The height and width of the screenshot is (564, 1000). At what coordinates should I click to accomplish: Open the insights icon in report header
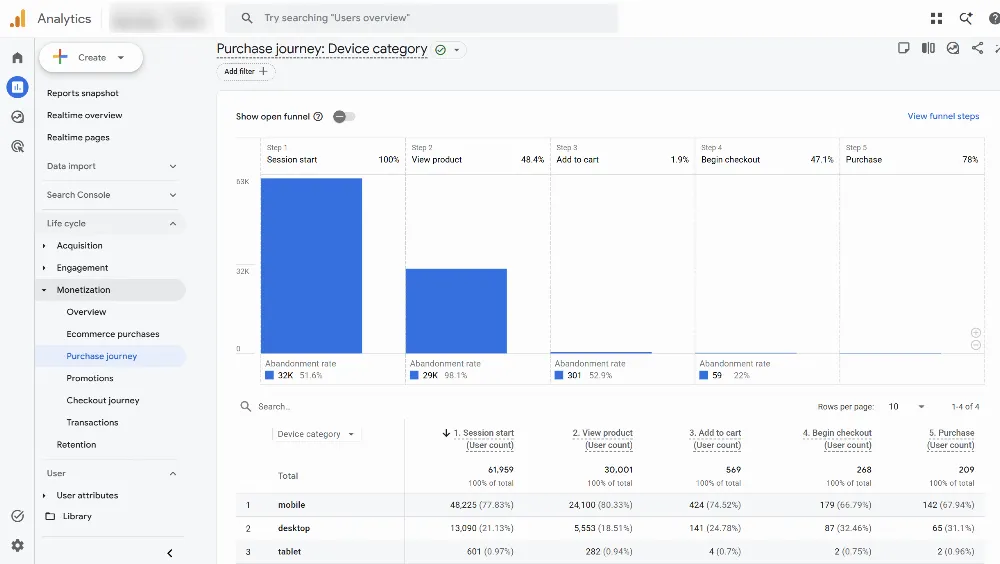(x=953, y=48)
